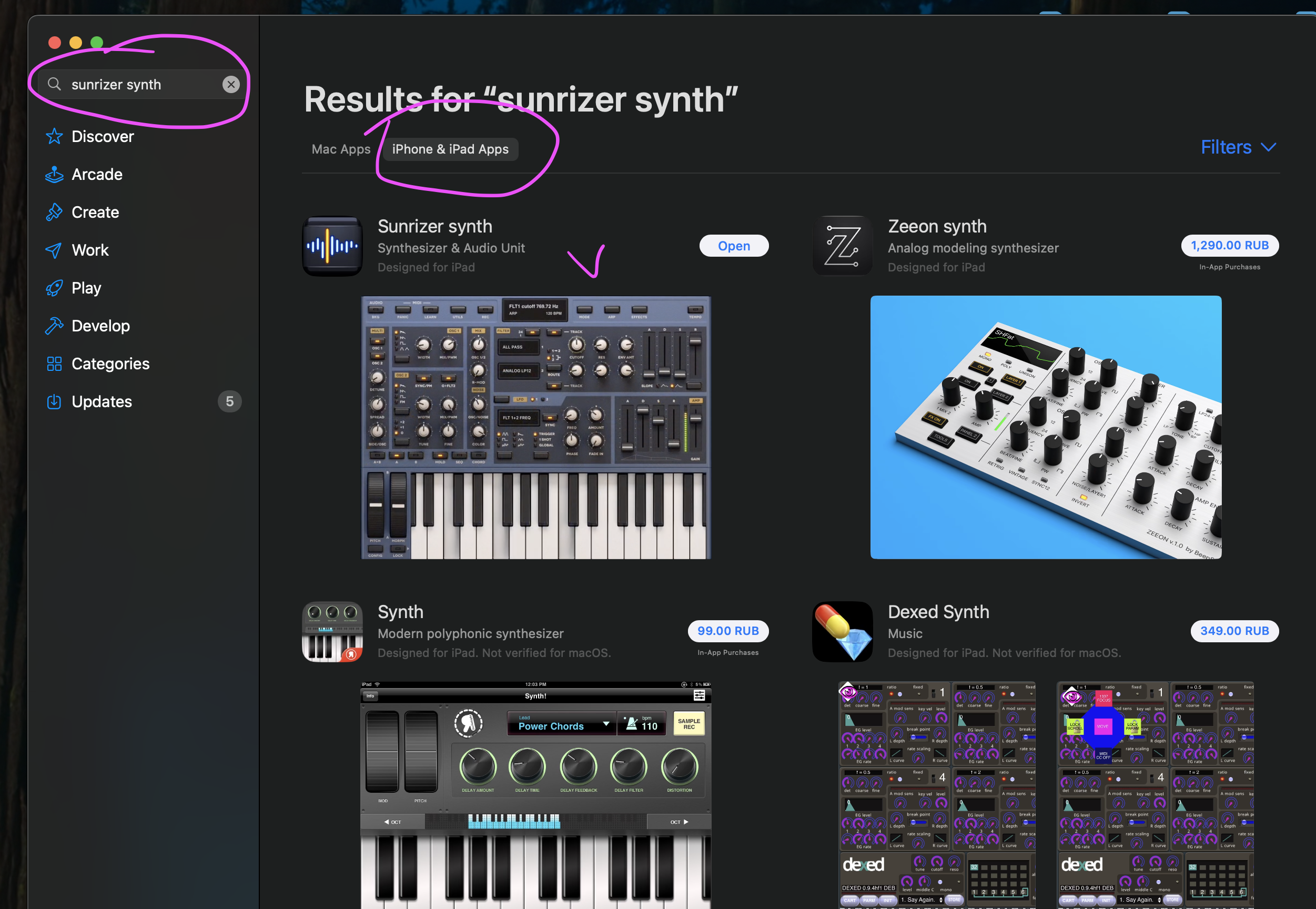Image resolution: width=1316 pixels, height=909 pixels.
Task: View the Sunrizer synth keyboard screenshot
Action: point(535,427)
